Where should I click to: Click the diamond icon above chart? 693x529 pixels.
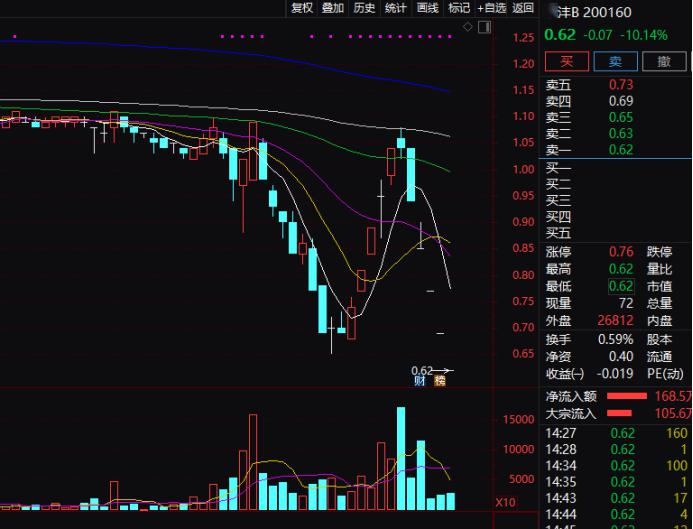467,27
